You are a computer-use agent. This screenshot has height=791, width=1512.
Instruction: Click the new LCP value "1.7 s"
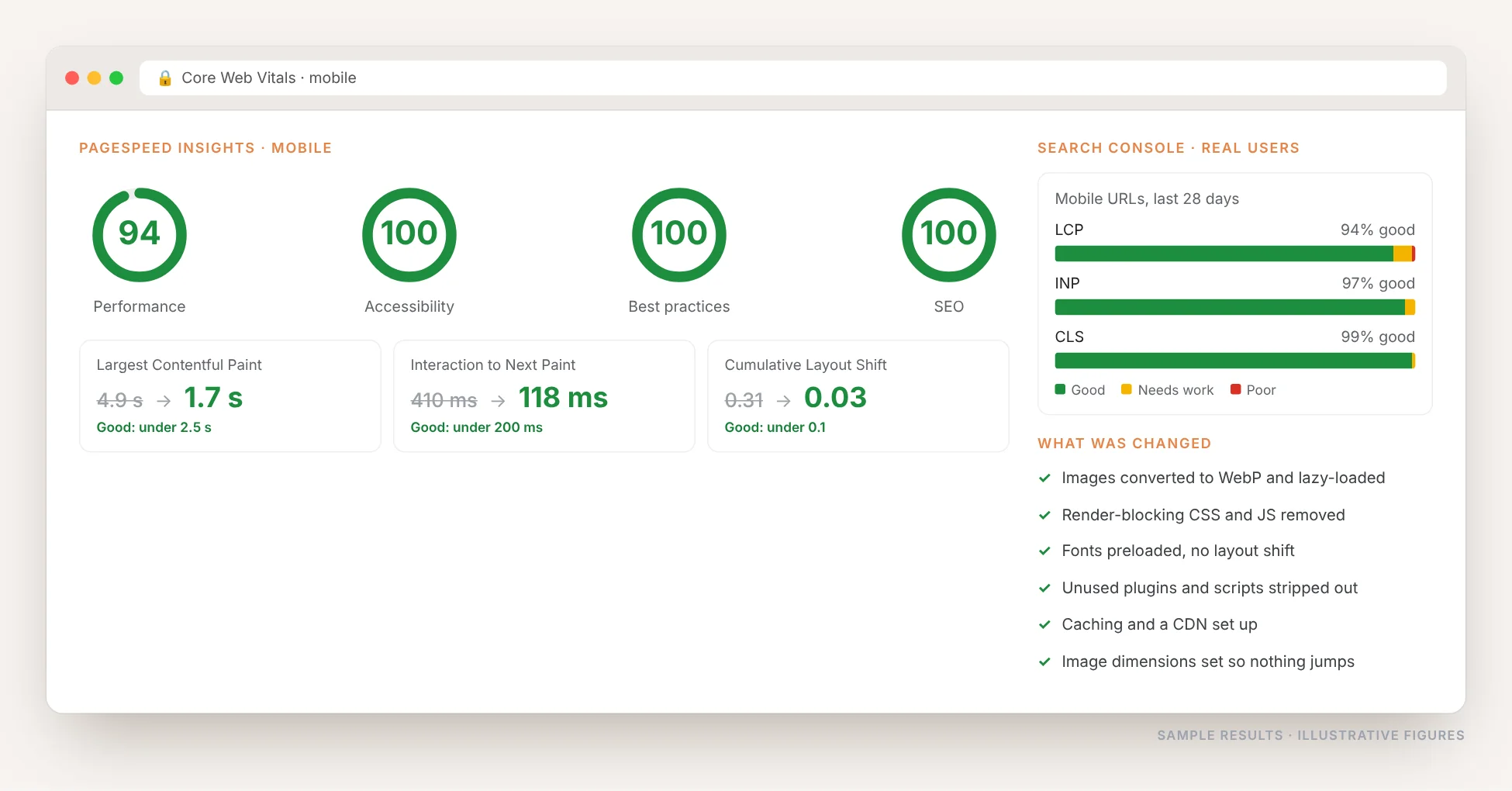click(213, 398)
